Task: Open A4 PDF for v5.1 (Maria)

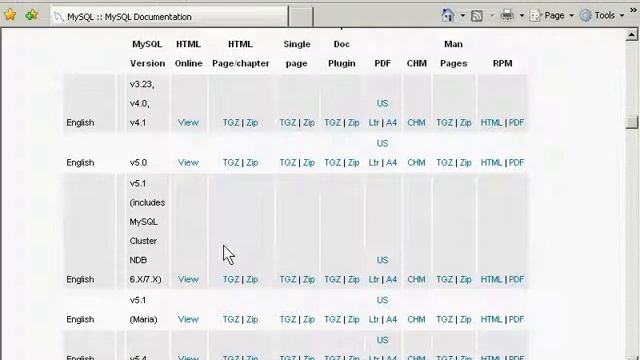Action: point(391,319)
